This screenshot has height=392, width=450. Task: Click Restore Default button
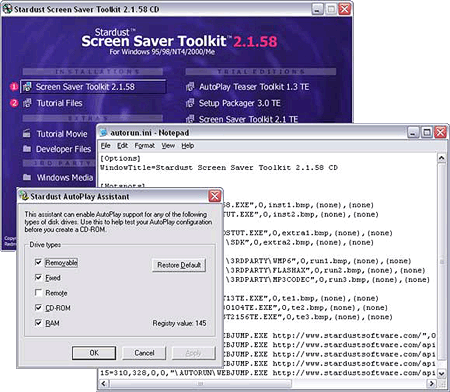[x=179, y=265]
